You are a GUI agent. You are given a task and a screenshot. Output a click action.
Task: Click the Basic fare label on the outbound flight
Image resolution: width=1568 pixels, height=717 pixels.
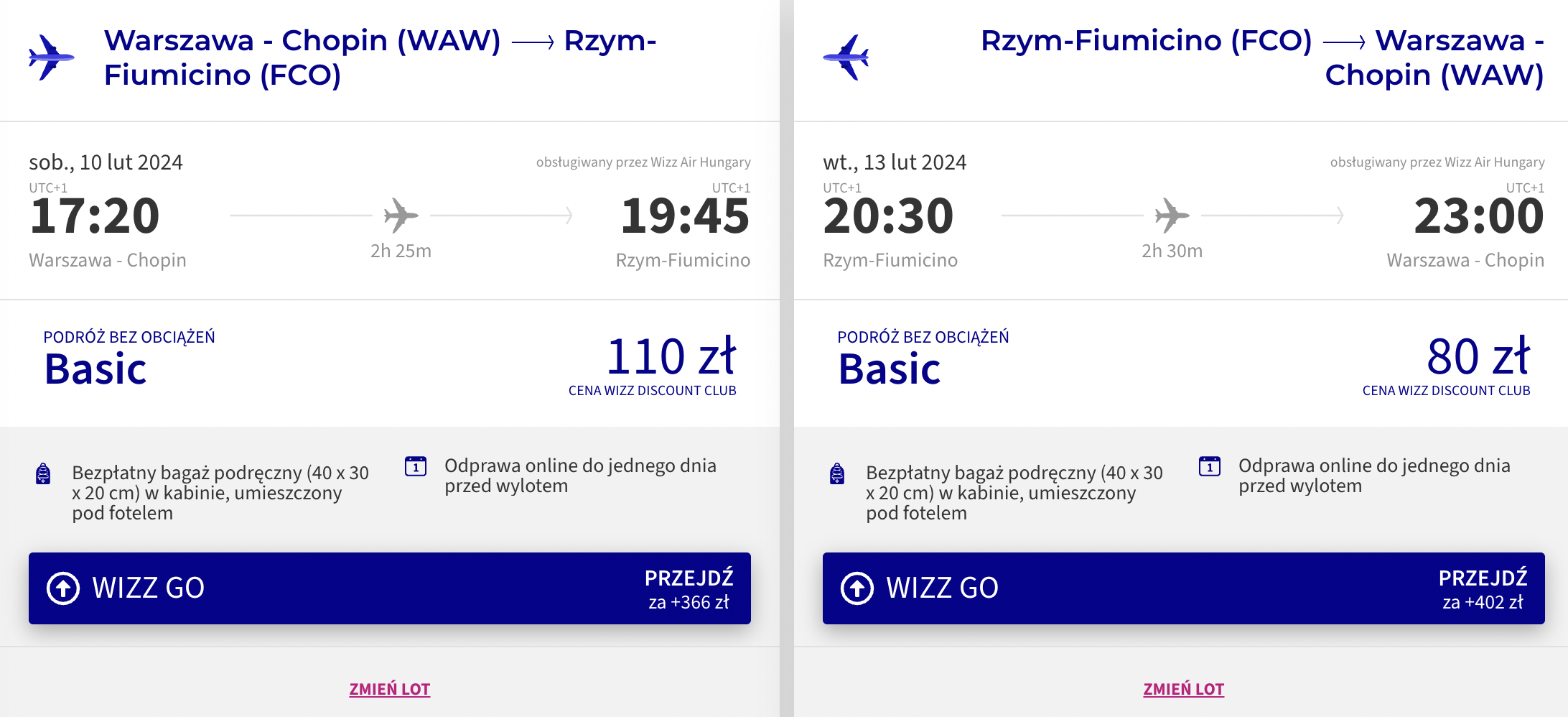[x=95, y=369]
